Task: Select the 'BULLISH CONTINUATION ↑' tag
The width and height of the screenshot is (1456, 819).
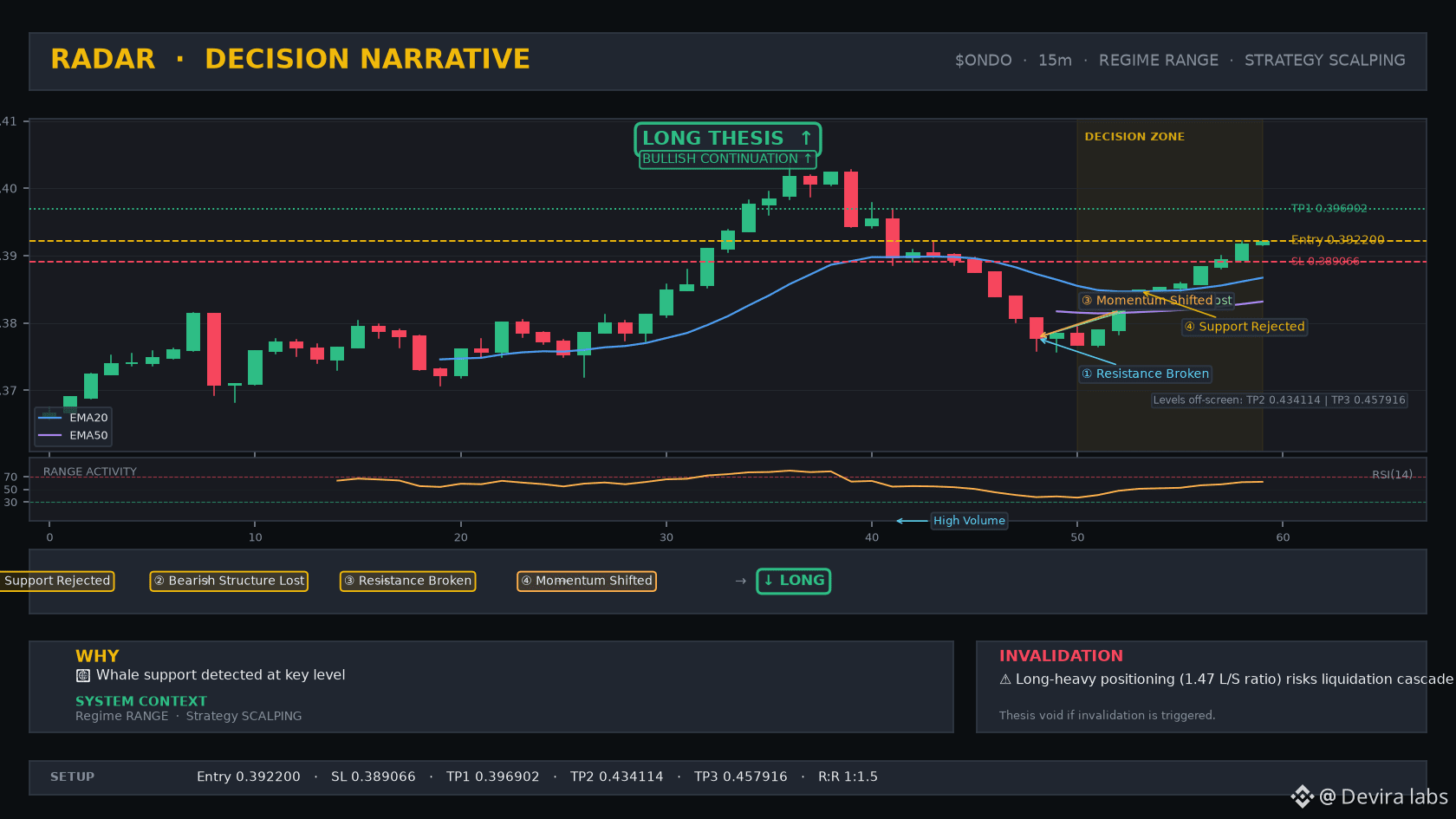Action: coord(728,159)
